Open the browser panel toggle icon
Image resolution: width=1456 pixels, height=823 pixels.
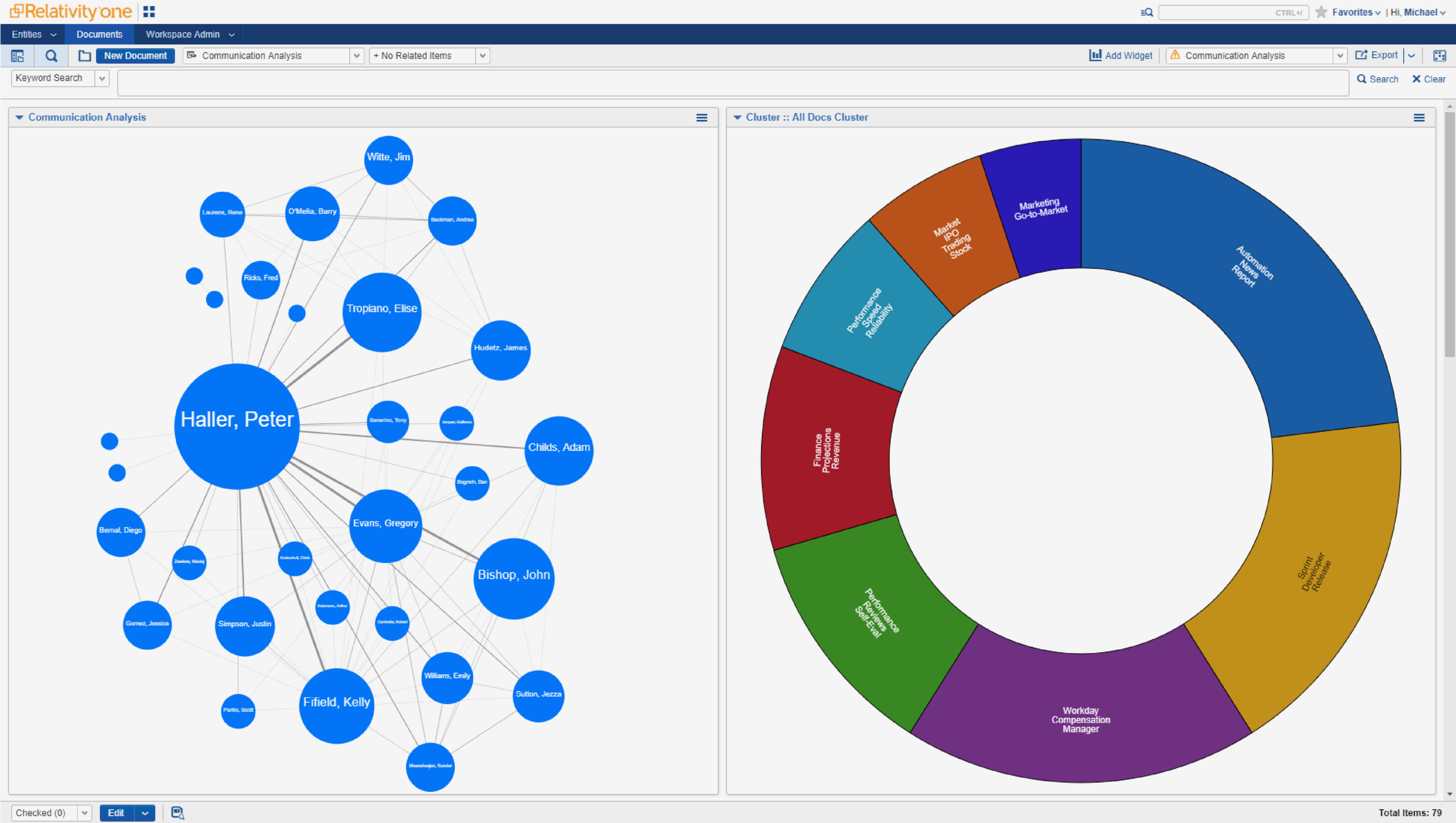pyautogui.click(x=17, y=55)
